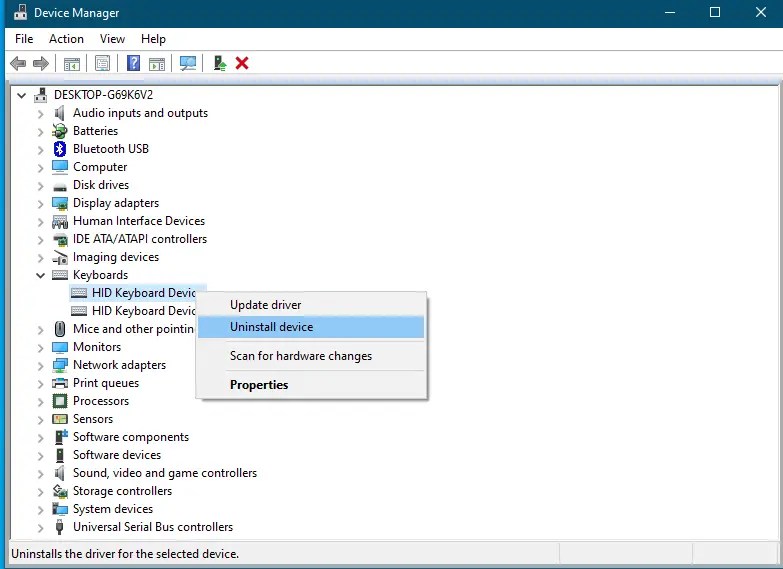The height and width of the screenshot is (569, 783).
Task: Expand the Mice and other pointing devices chevron
Action: click(x=40, y=330)
